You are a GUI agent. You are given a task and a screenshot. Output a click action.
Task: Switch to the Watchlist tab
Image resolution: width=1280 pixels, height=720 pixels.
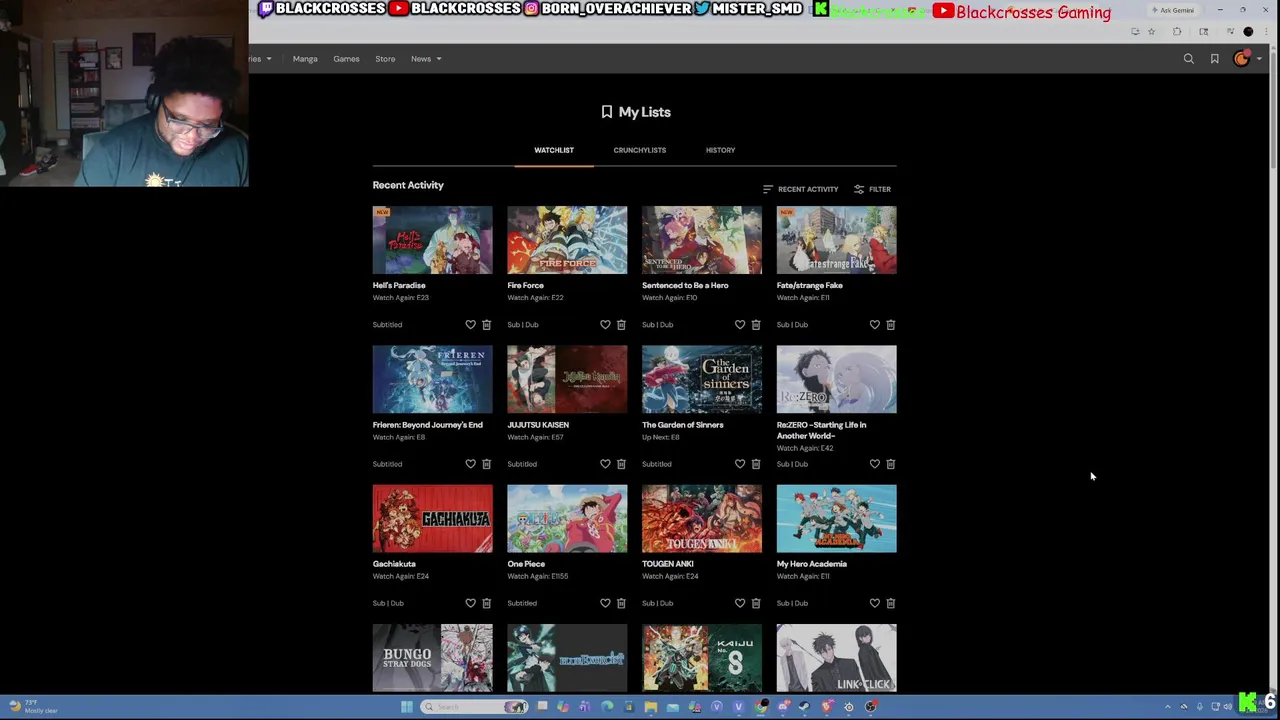pyautogui.click(x=554, y=150)
